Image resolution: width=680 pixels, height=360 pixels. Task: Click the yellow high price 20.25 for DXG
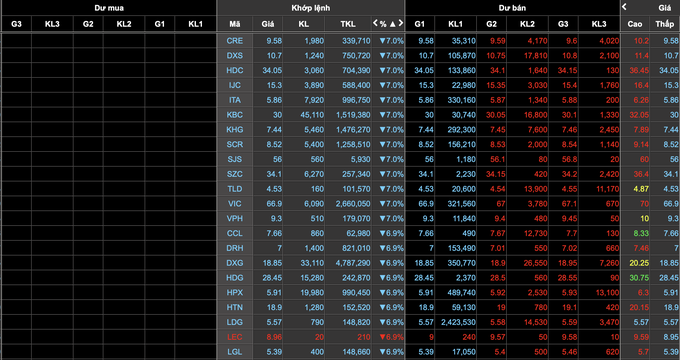click(x=639, y=263)
